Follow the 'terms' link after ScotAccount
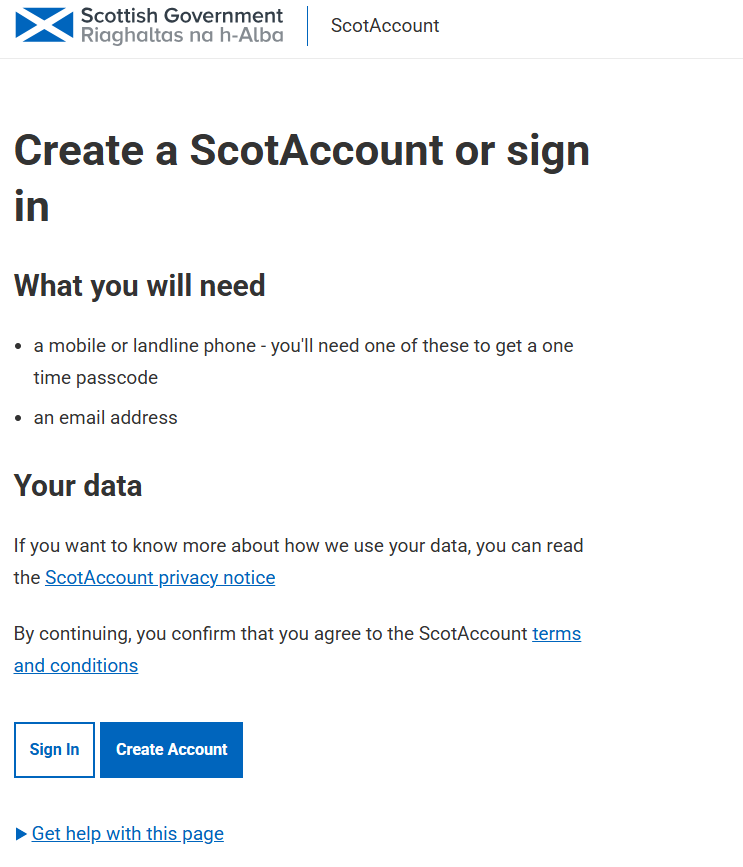The width and height of the screenshot is (743, 867). coord(557,633)
